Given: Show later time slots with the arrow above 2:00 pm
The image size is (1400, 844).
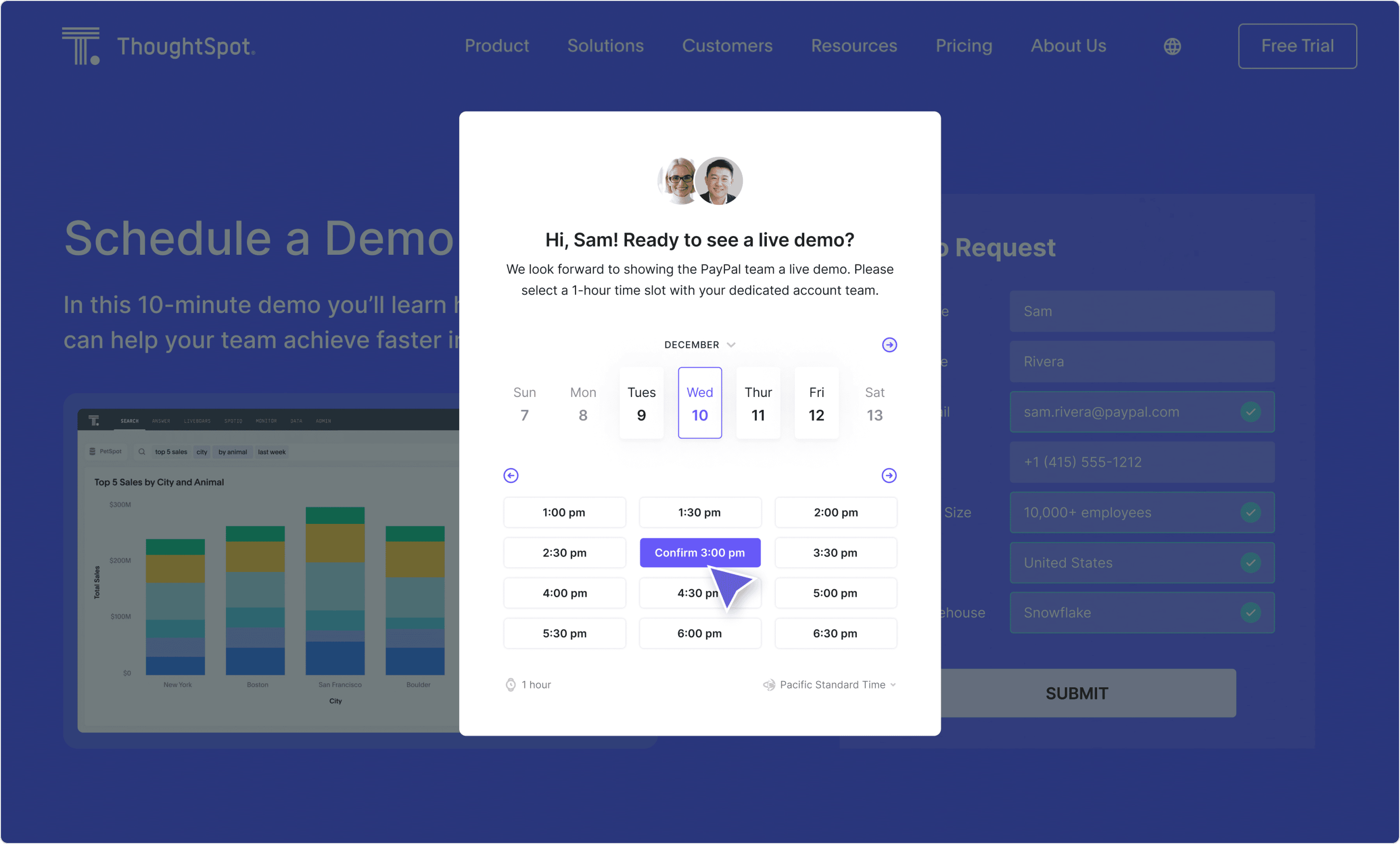Looking at the screenshot, I should pyautogui.click(x=889, y=475).
